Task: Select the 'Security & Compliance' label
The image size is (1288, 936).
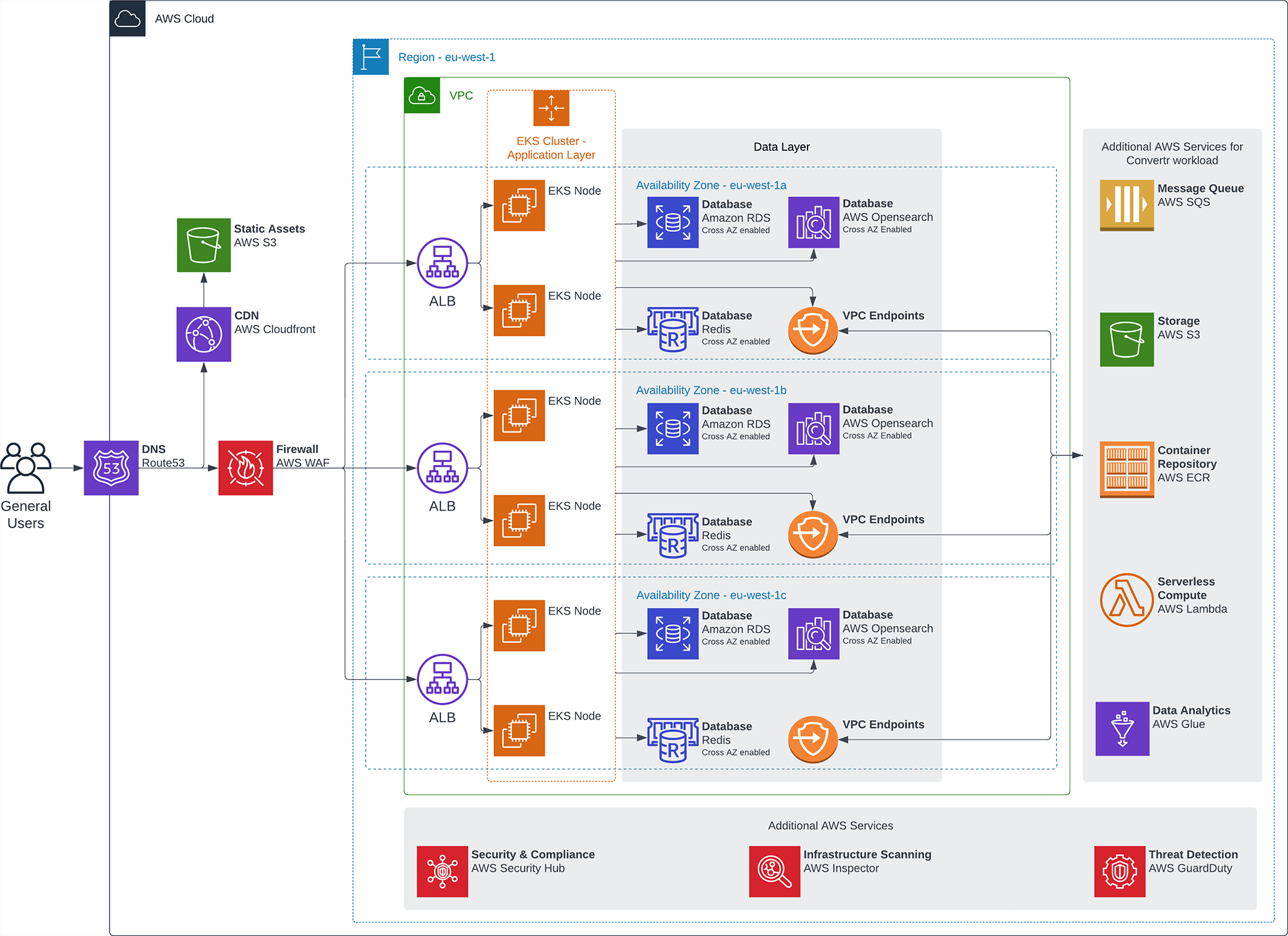Action: pyautogui.click(x=533, y=855)
